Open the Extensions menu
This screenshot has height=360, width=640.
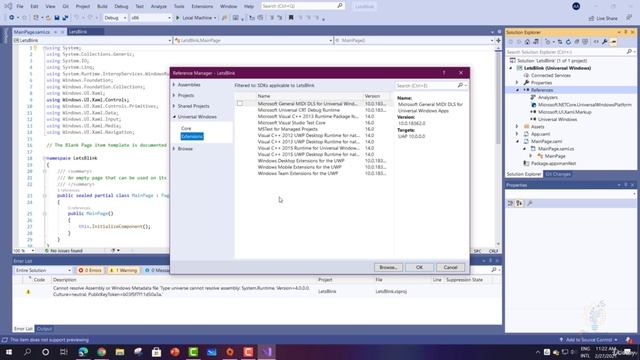202,7
